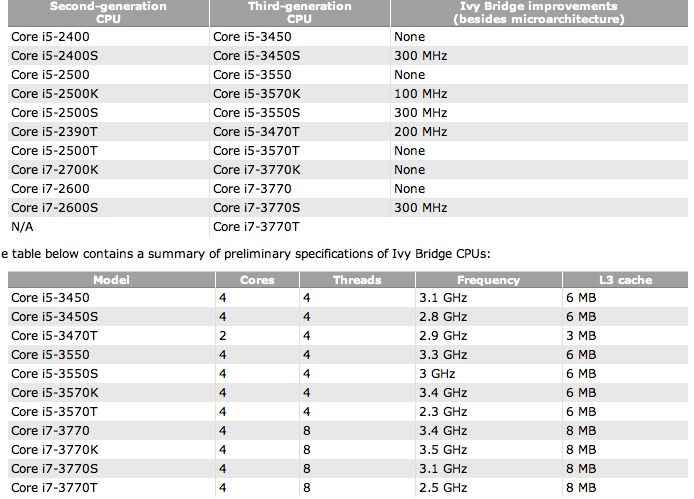Select "6 MB" in the Core i5-3450 row
The width and height of the screenshot is (694, 499).
[x=581, y=298]
